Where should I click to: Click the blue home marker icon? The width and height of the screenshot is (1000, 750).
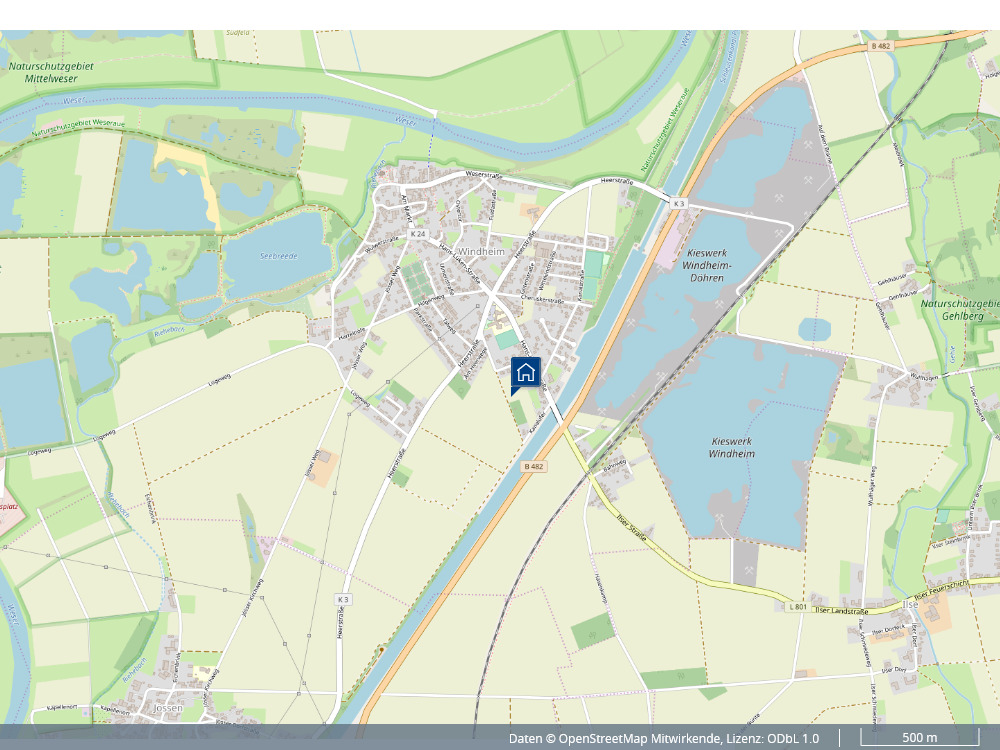pos(526,373)
